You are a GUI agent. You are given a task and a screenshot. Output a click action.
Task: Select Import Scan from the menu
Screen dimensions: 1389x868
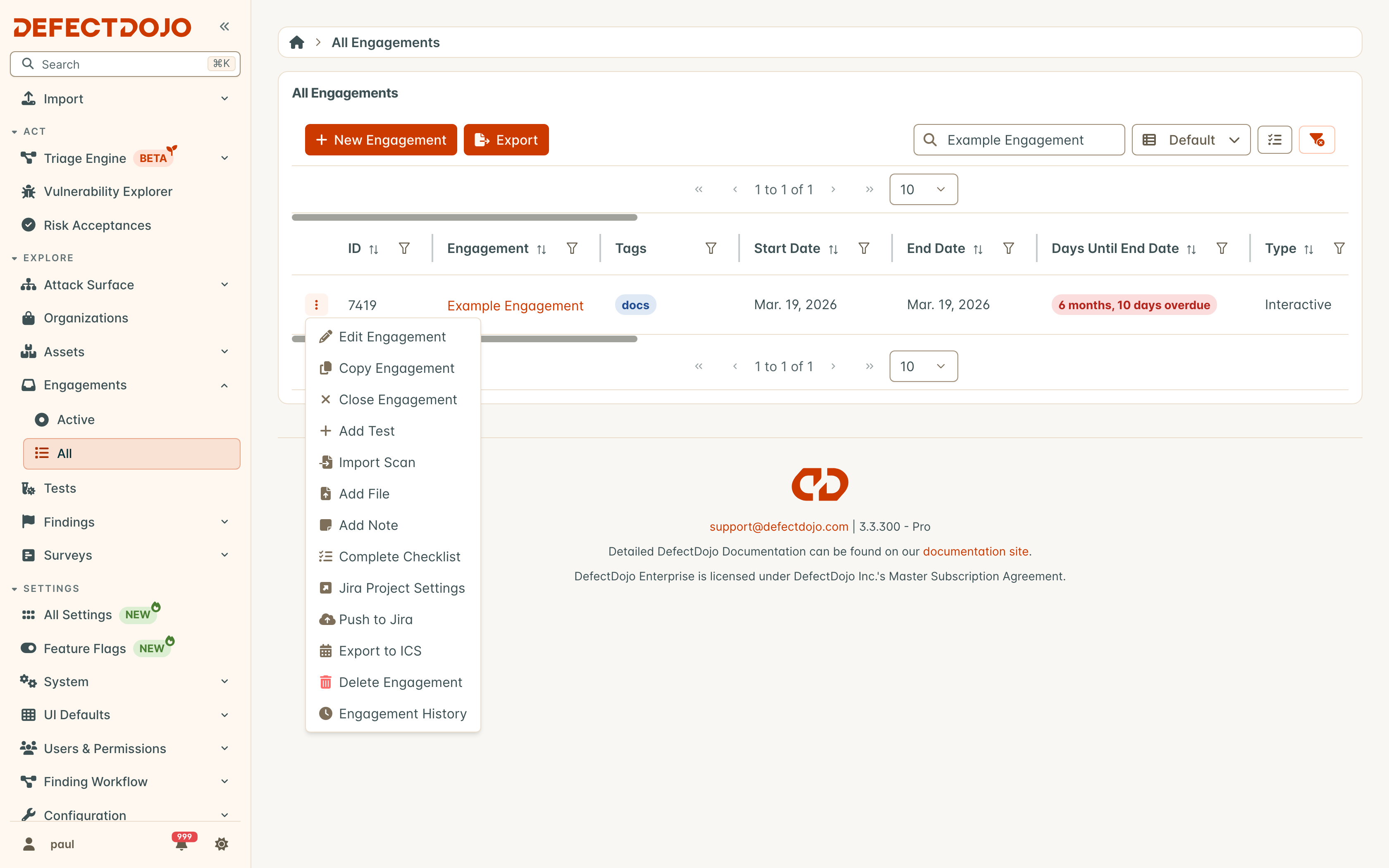point(393,462)
